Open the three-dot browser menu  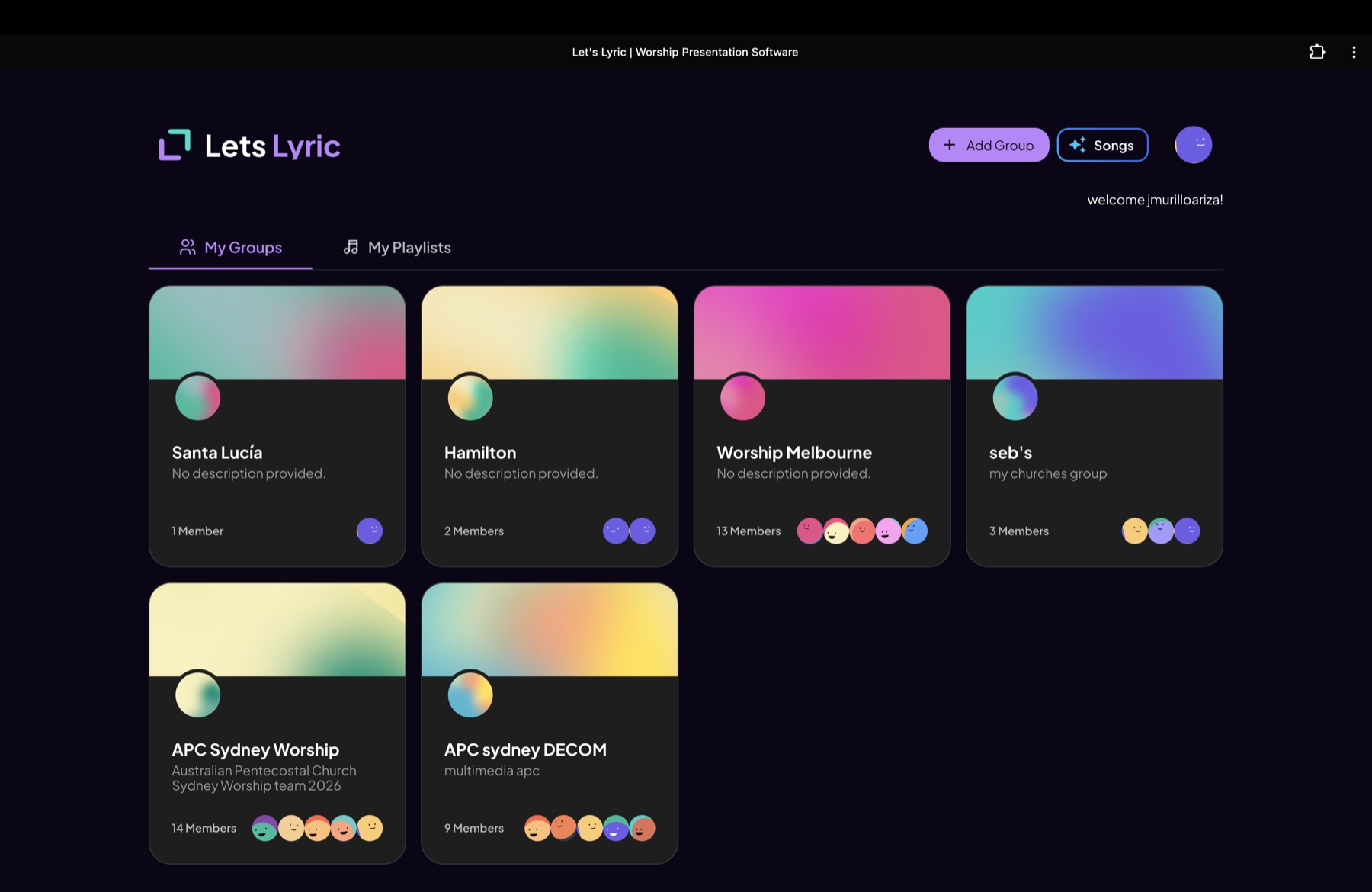point(1354,52)
